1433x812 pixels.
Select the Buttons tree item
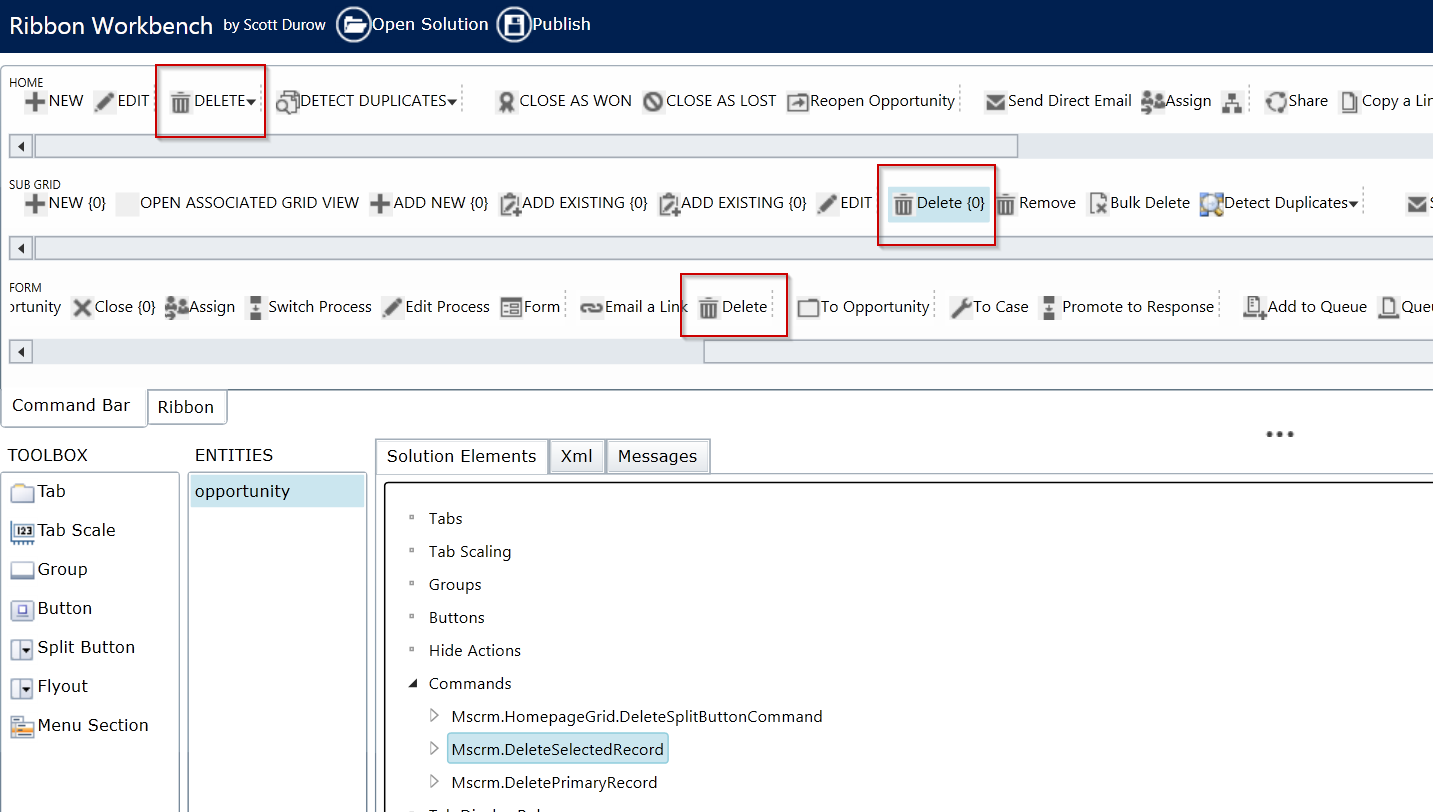457,617
